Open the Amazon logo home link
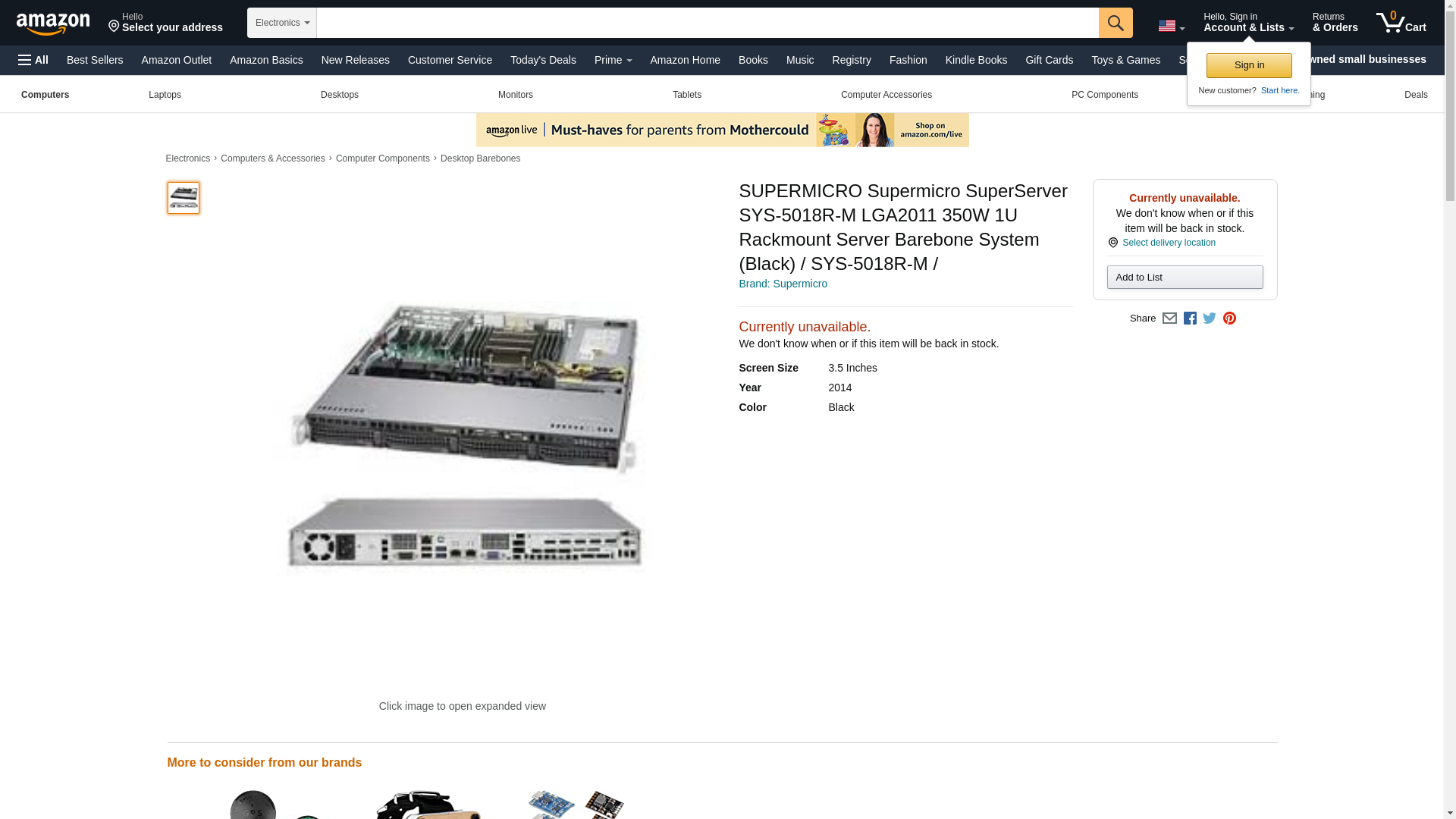This screenshot has width=1456, height=819. coord(53,24)
